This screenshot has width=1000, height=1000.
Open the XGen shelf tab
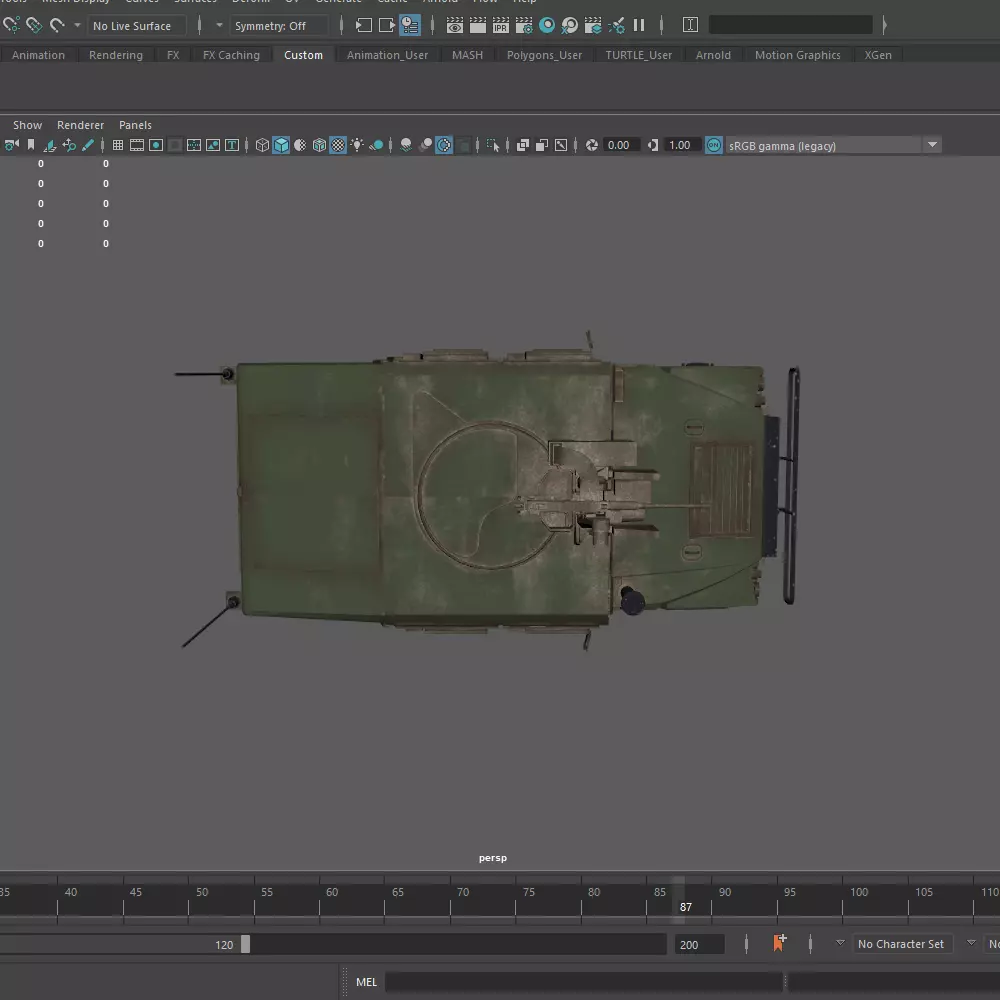[x=878, y=55]
